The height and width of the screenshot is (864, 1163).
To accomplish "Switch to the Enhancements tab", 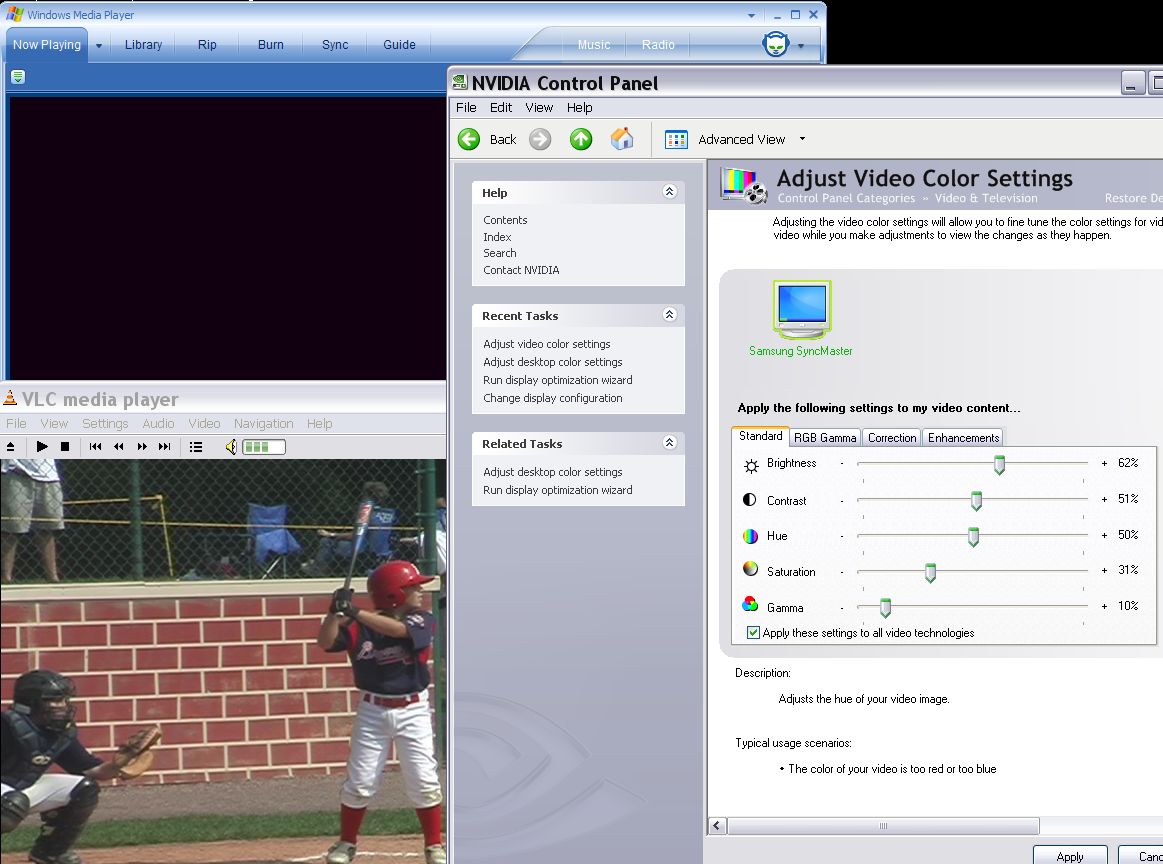I will 963,438.
